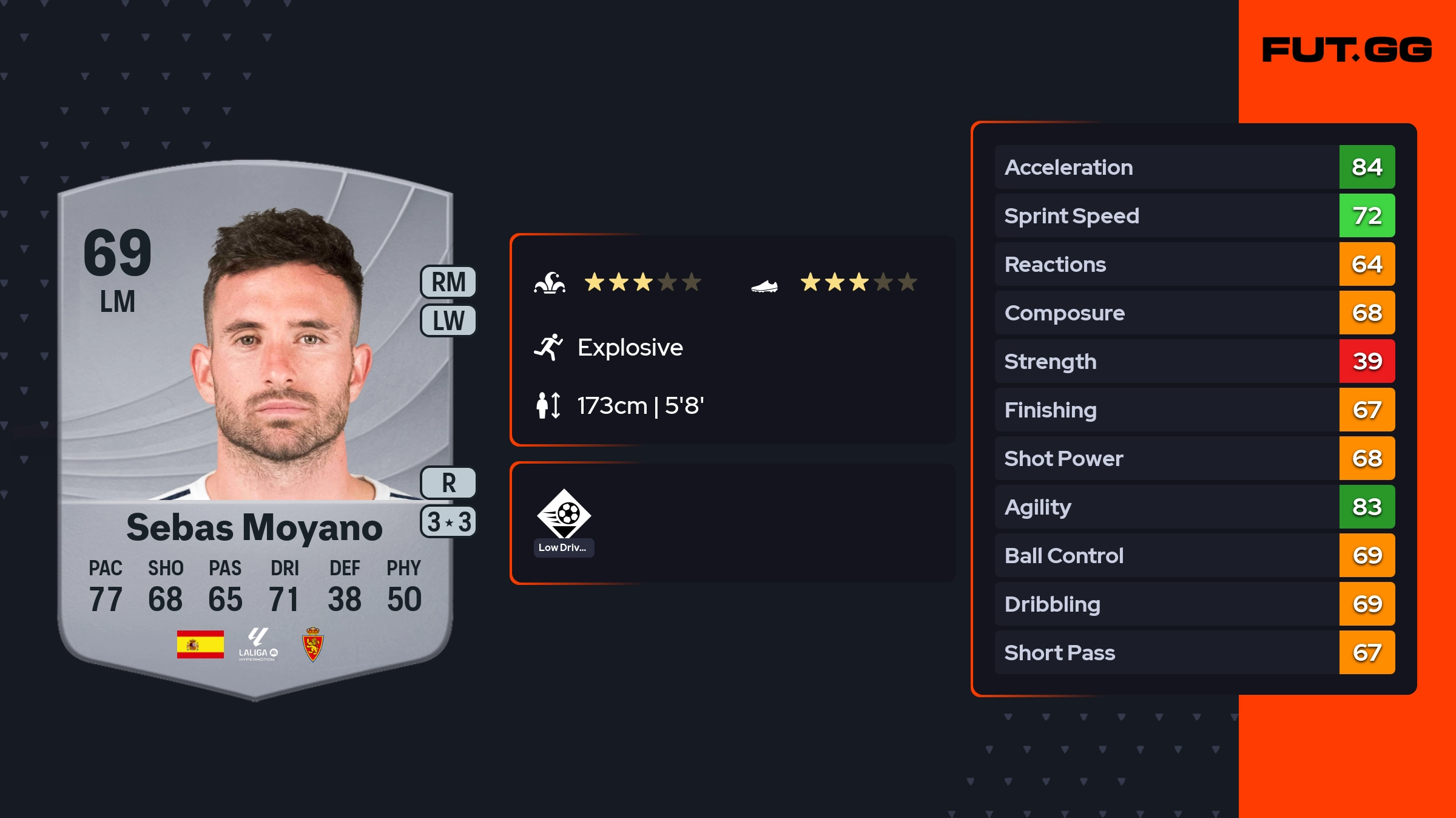Click the FUT.GG logo

coord(1347,50)
